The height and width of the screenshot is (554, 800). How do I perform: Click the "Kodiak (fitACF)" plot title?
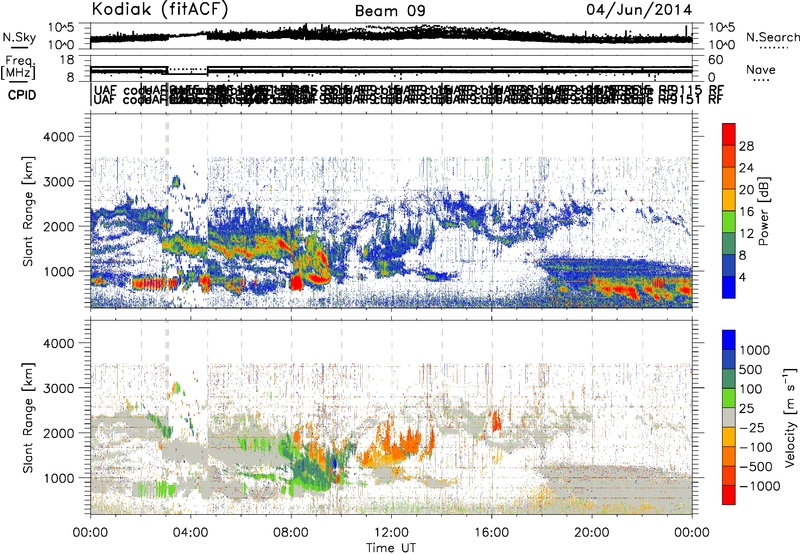click(x=160, y=9)
